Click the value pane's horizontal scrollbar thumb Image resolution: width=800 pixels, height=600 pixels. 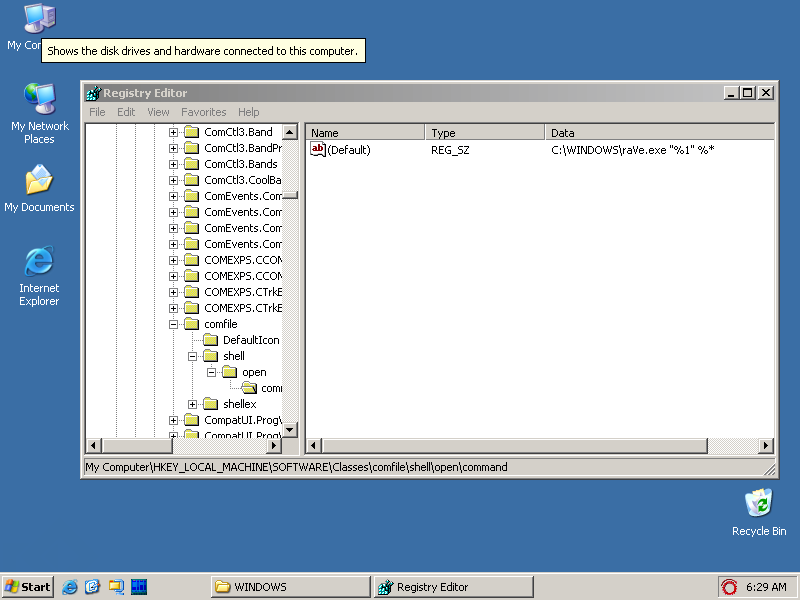(515, 445)
